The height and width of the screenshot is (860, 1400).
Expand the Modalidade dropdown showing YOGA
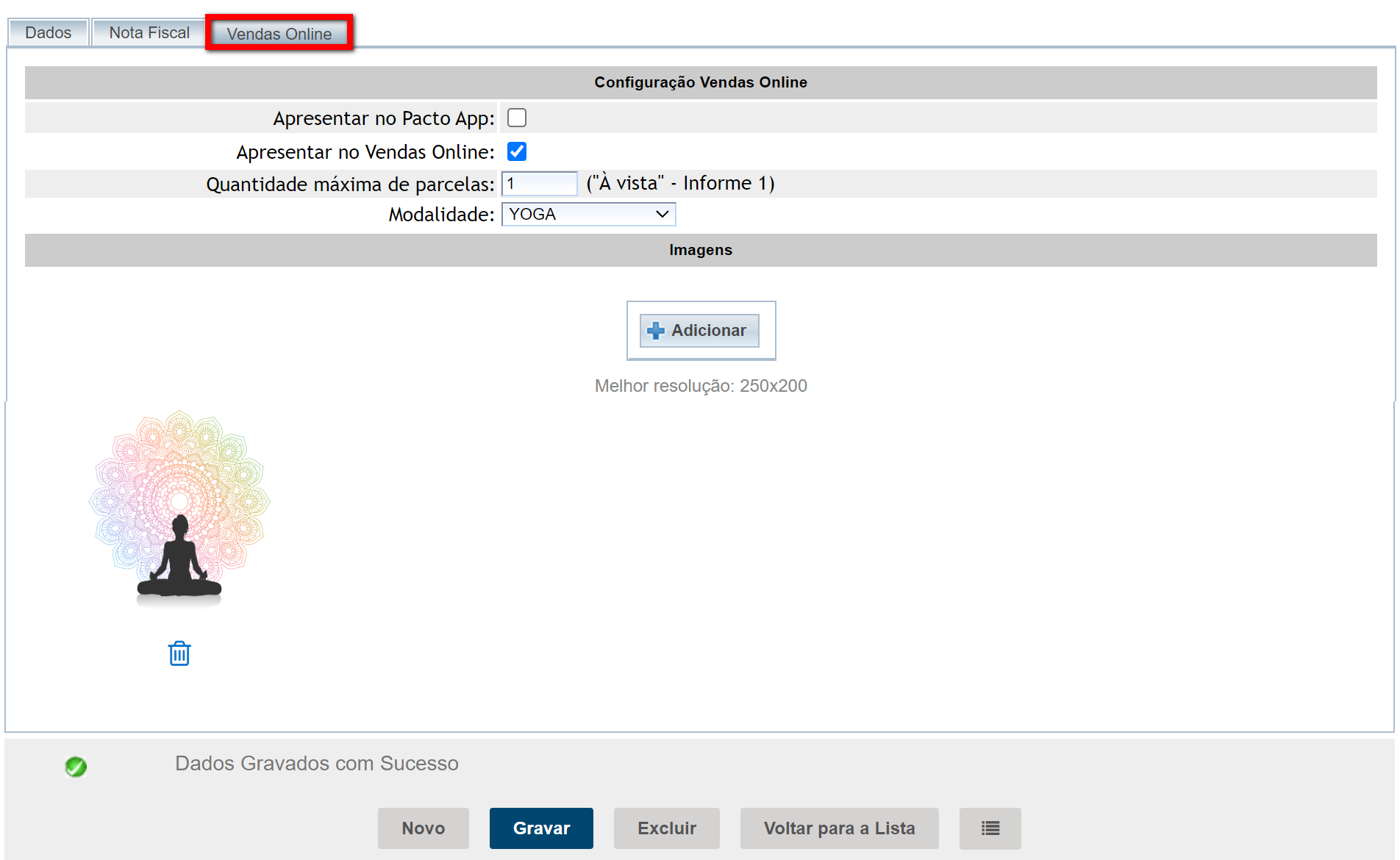click(588, 214)
